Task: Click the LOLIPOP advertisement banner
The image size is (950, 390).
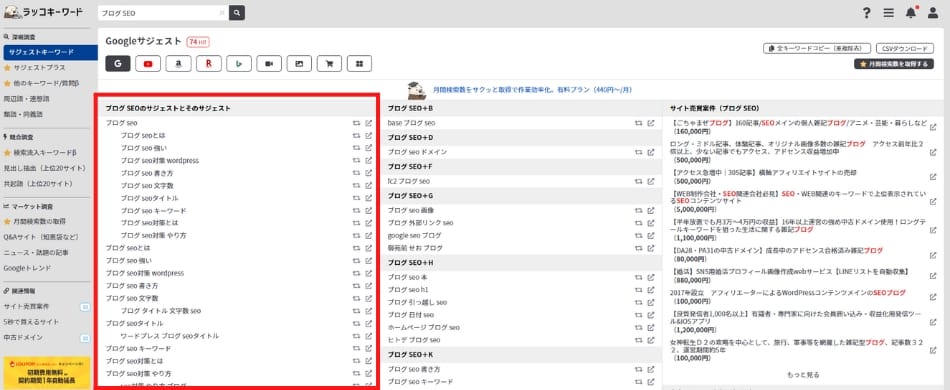Action: point(47,372)
